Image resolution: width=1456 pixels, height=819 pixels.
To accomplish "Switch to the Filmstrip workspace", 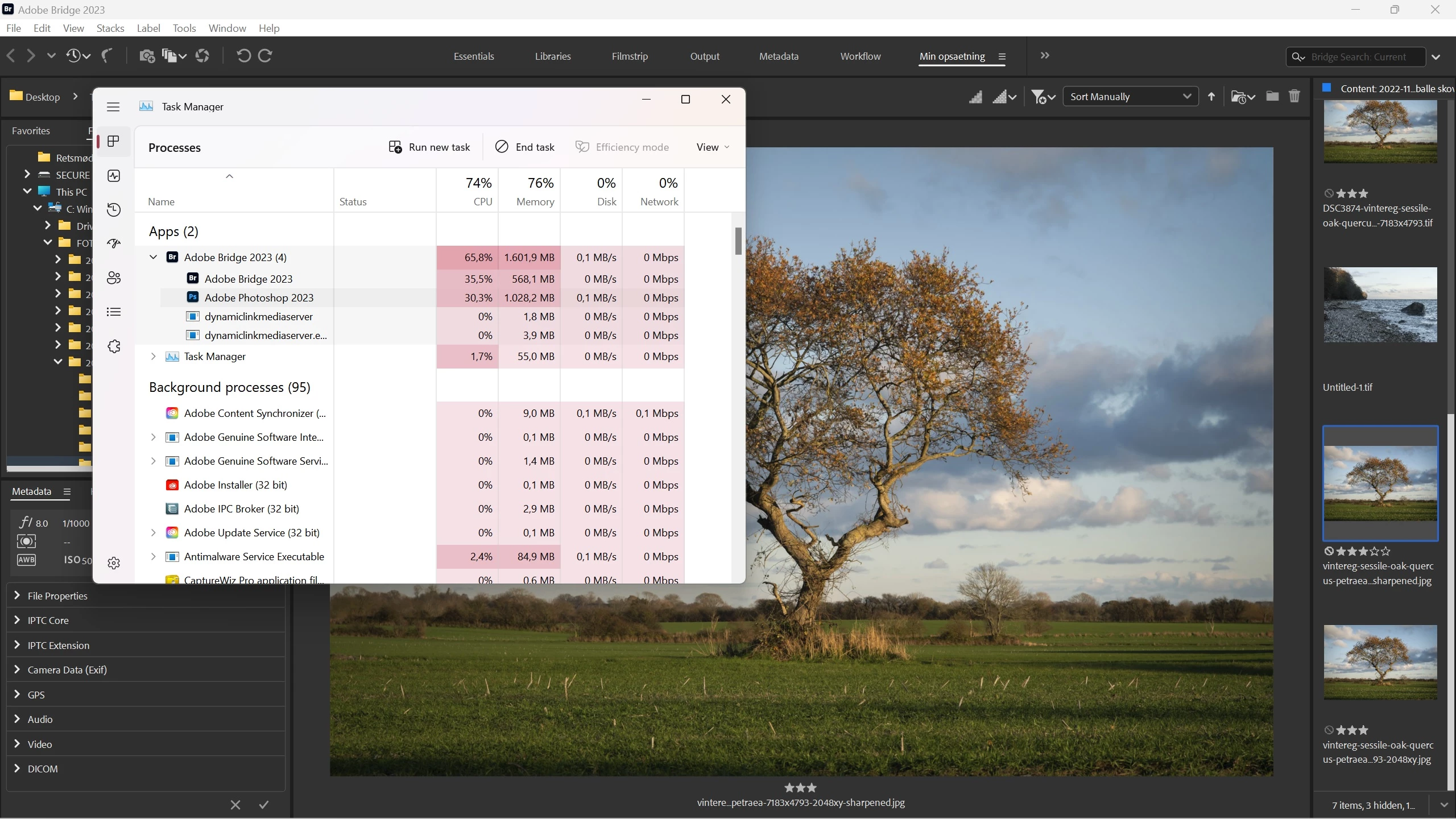I will [x=630, y=56].
